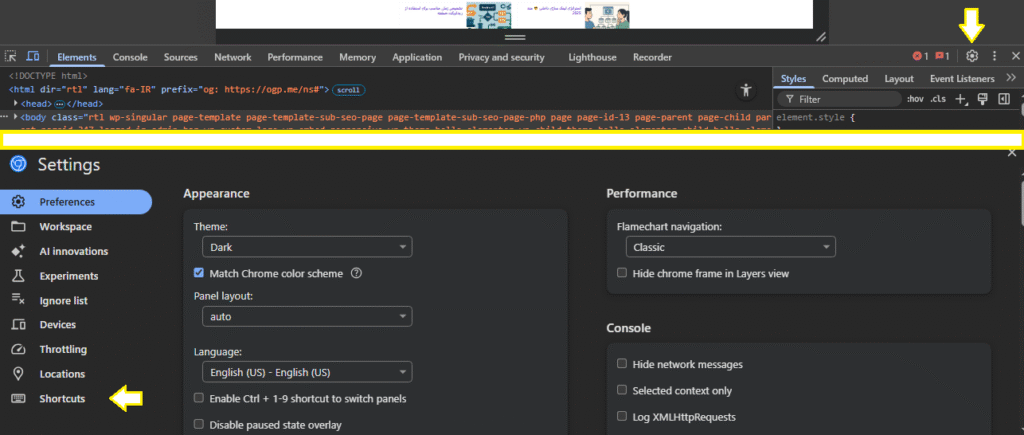
Task: Click the three dots before body element
Action: [x=5, y=118]
